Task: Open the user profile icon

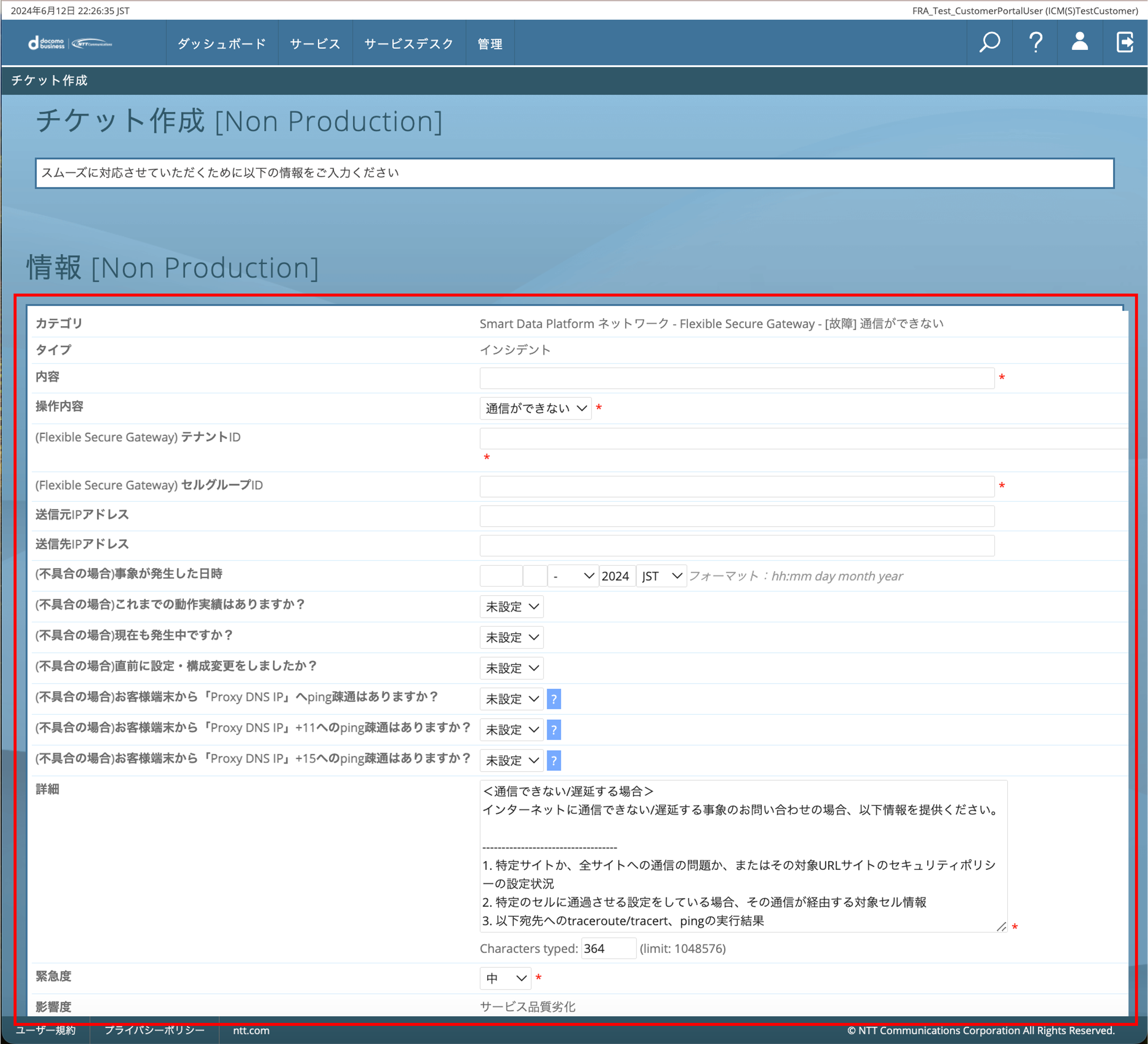Action: pos(1080,42)
